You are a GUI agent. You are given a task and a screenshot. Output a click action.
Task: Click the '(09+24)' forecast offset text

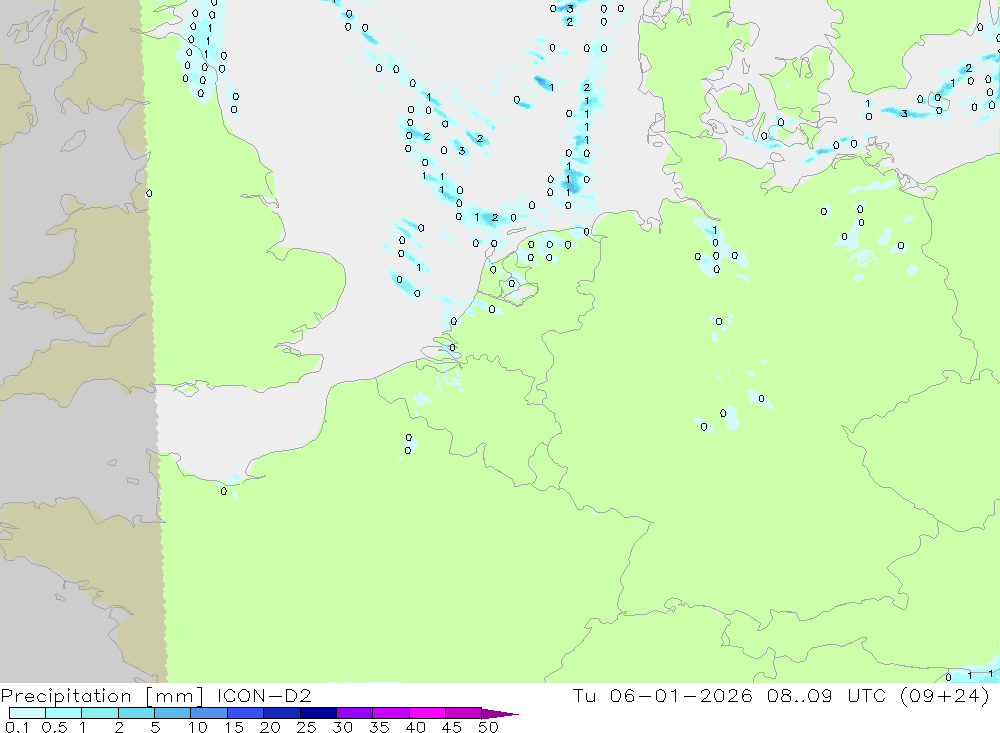tap(945, 695)
